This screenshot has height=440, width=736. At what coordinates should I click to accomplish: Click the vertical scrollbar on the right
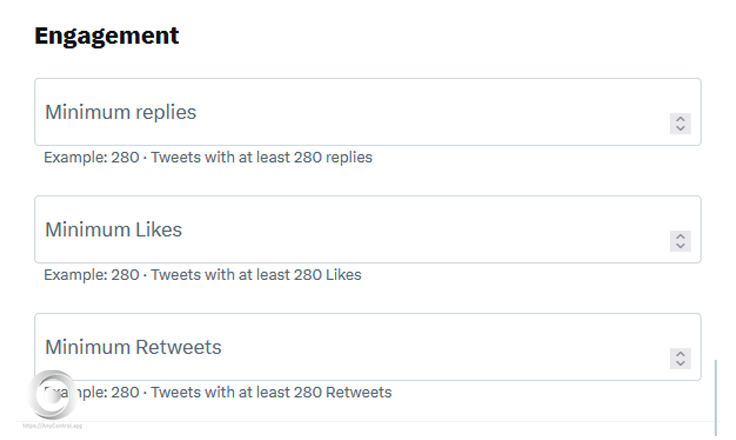click(x=716, y=397)
